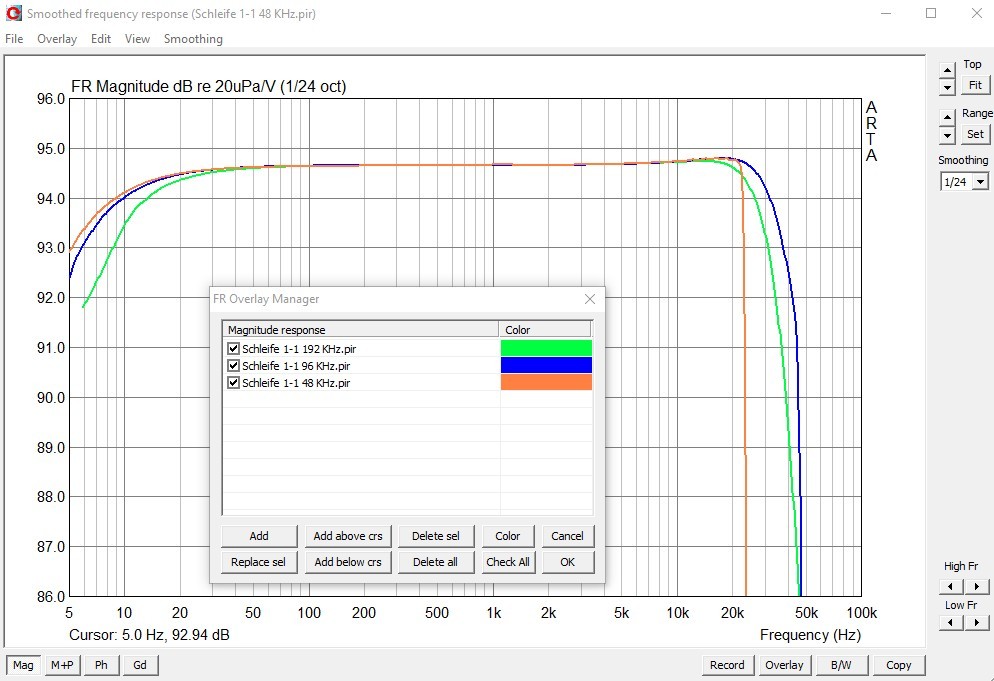This screenshot has width=994, height=681.
Task: Click the Overlay button at bottom
Action: point(784,665)
